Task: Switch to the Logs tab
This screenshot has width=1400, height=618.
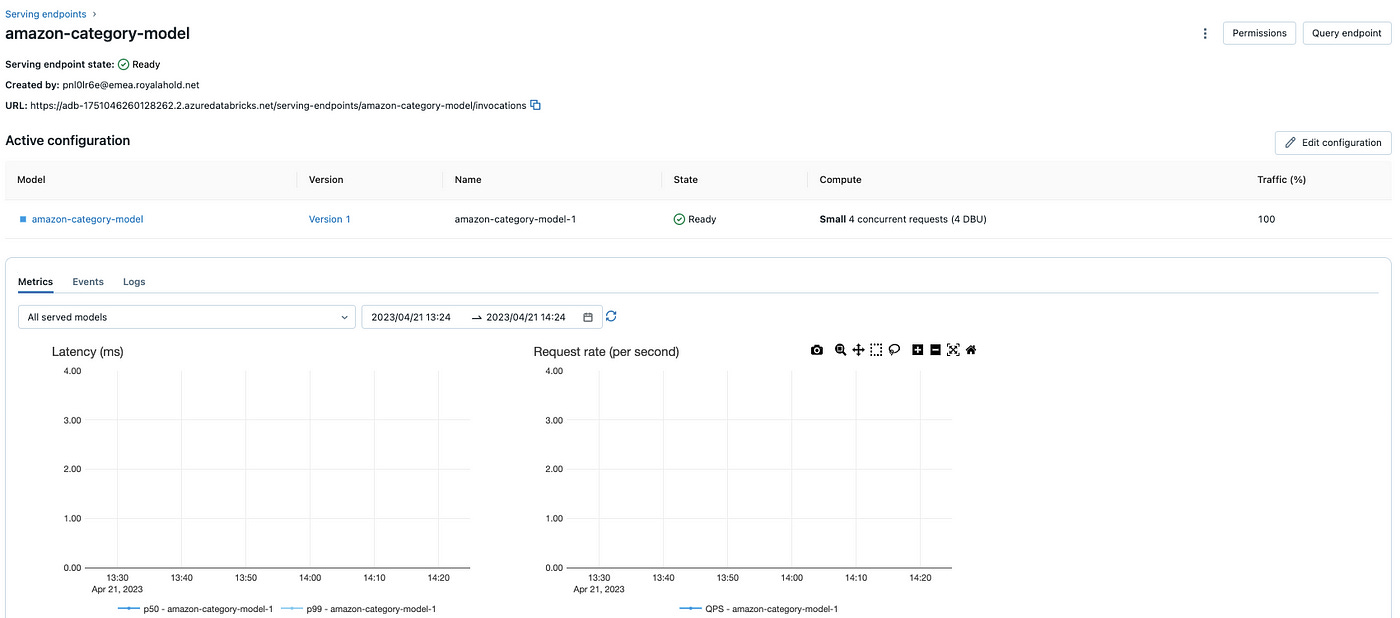Action: (x=134, y=282)
